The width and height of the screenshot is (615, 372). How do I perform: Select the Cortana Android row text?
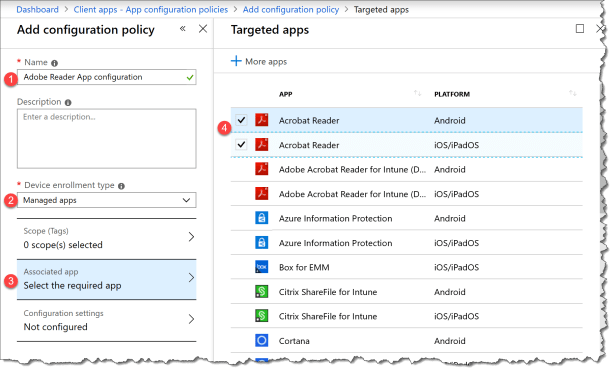(294, 341)
